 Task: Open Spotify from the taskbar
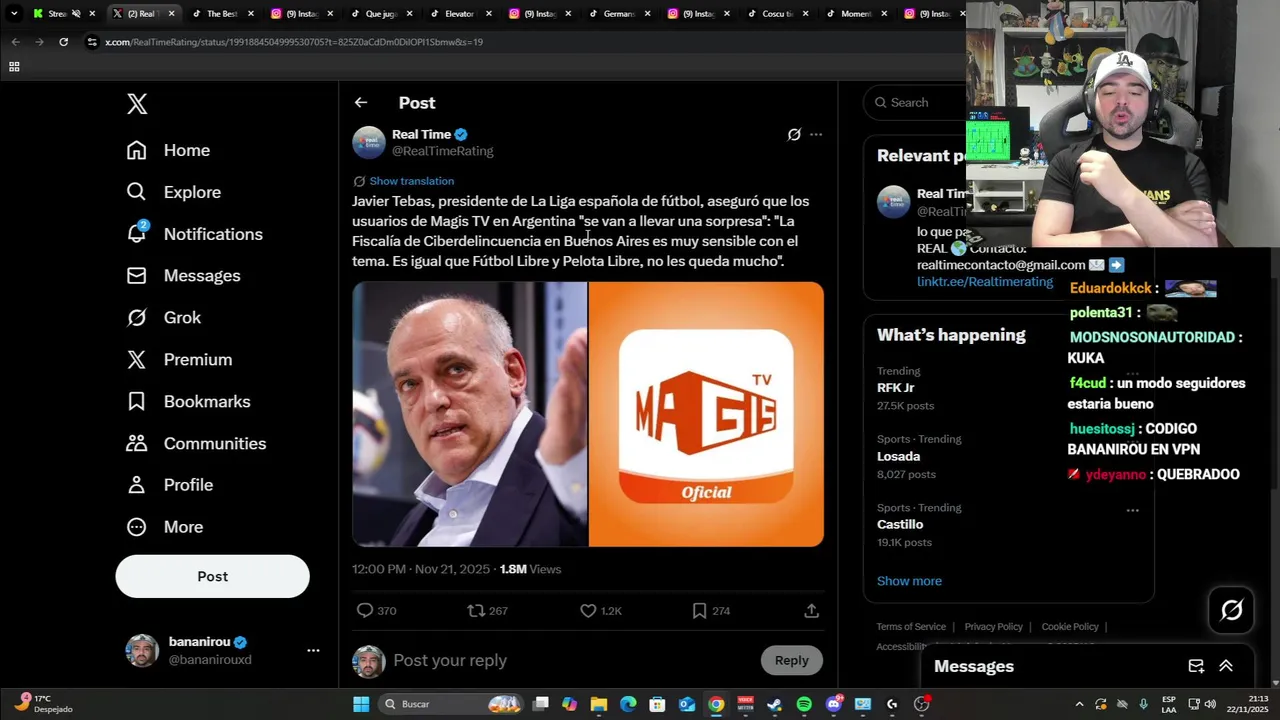804,704
